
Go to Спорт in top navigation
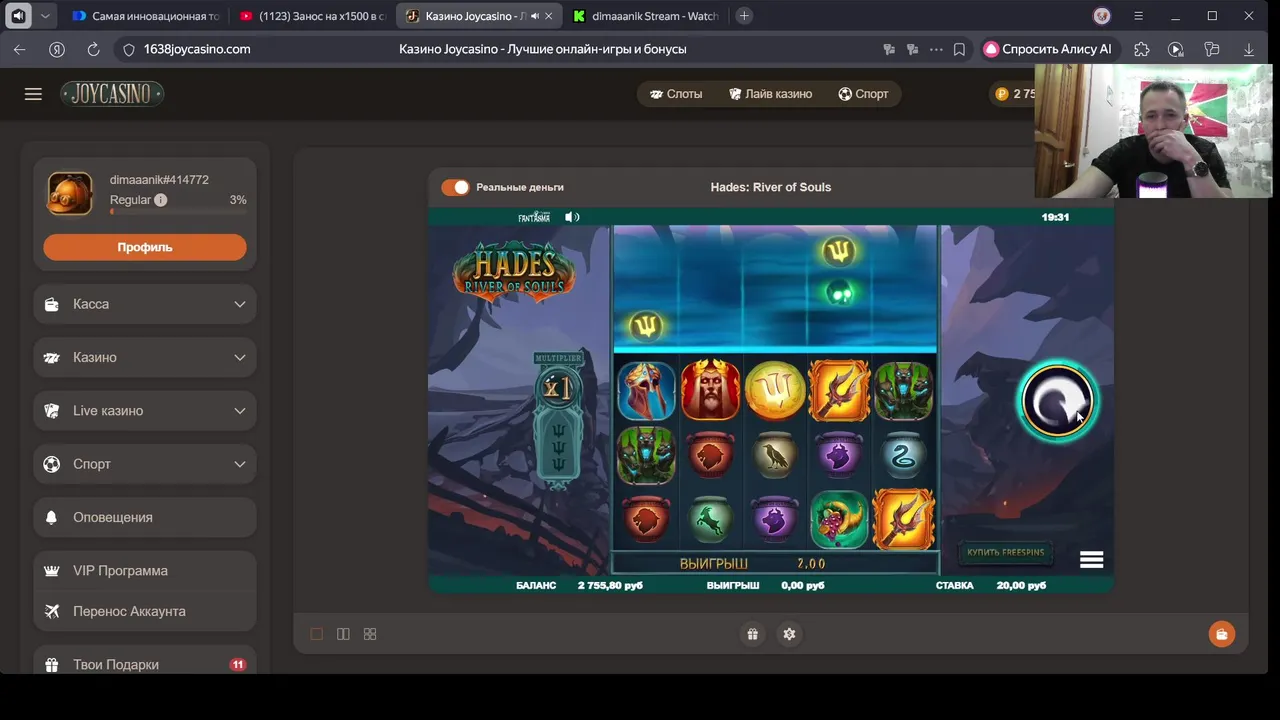[x=863, y=94]
